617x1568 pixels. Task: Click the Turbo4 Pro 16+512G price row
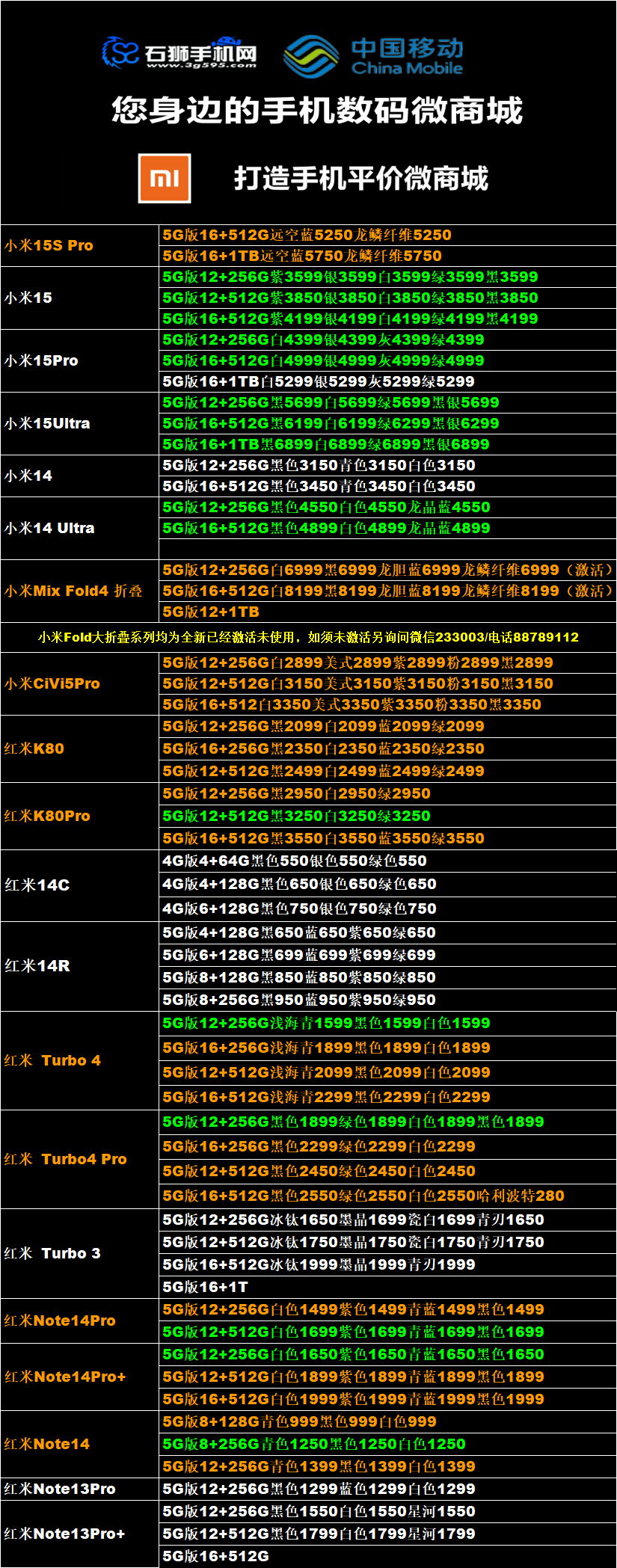tap(363, 1196)
